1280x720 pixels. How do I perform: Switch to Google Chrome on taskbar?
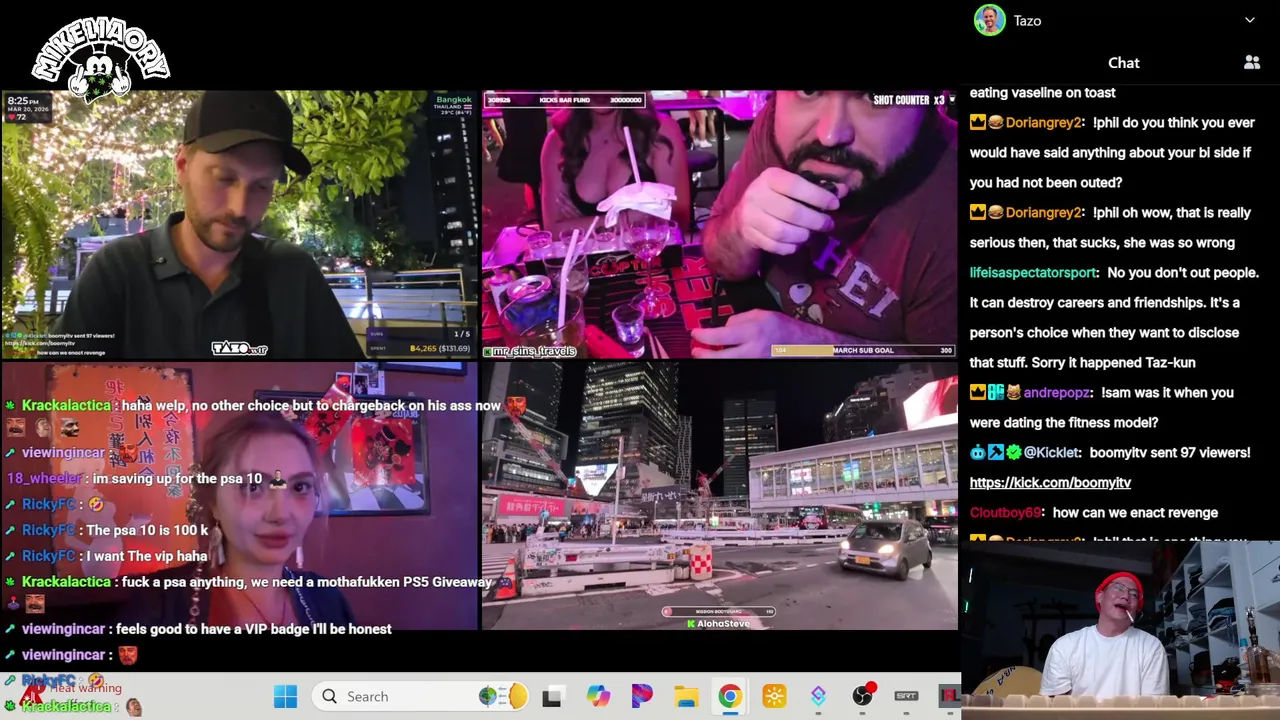730,696
